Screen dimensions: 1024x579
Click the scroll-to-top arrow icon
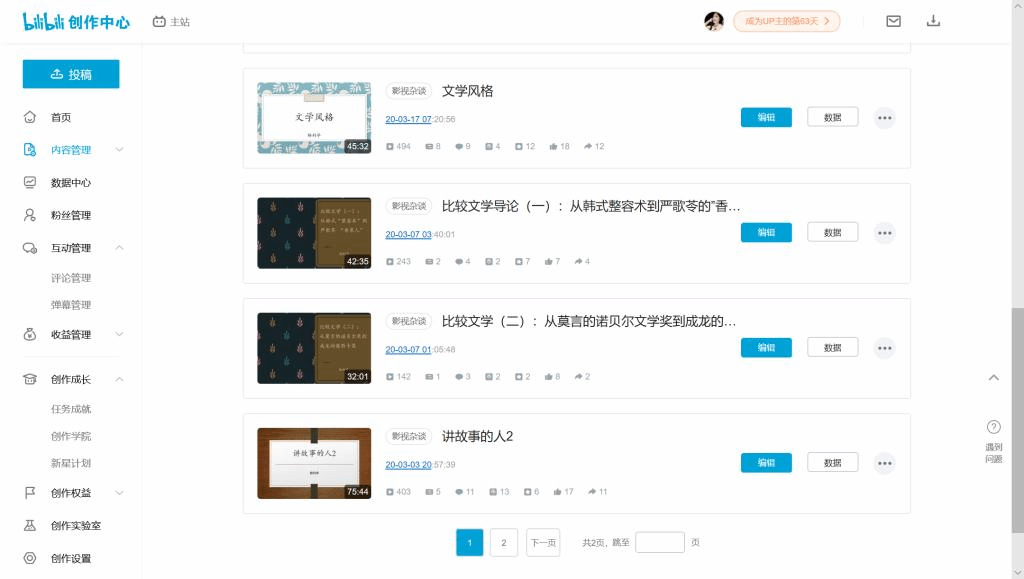(x=993, y=378)
